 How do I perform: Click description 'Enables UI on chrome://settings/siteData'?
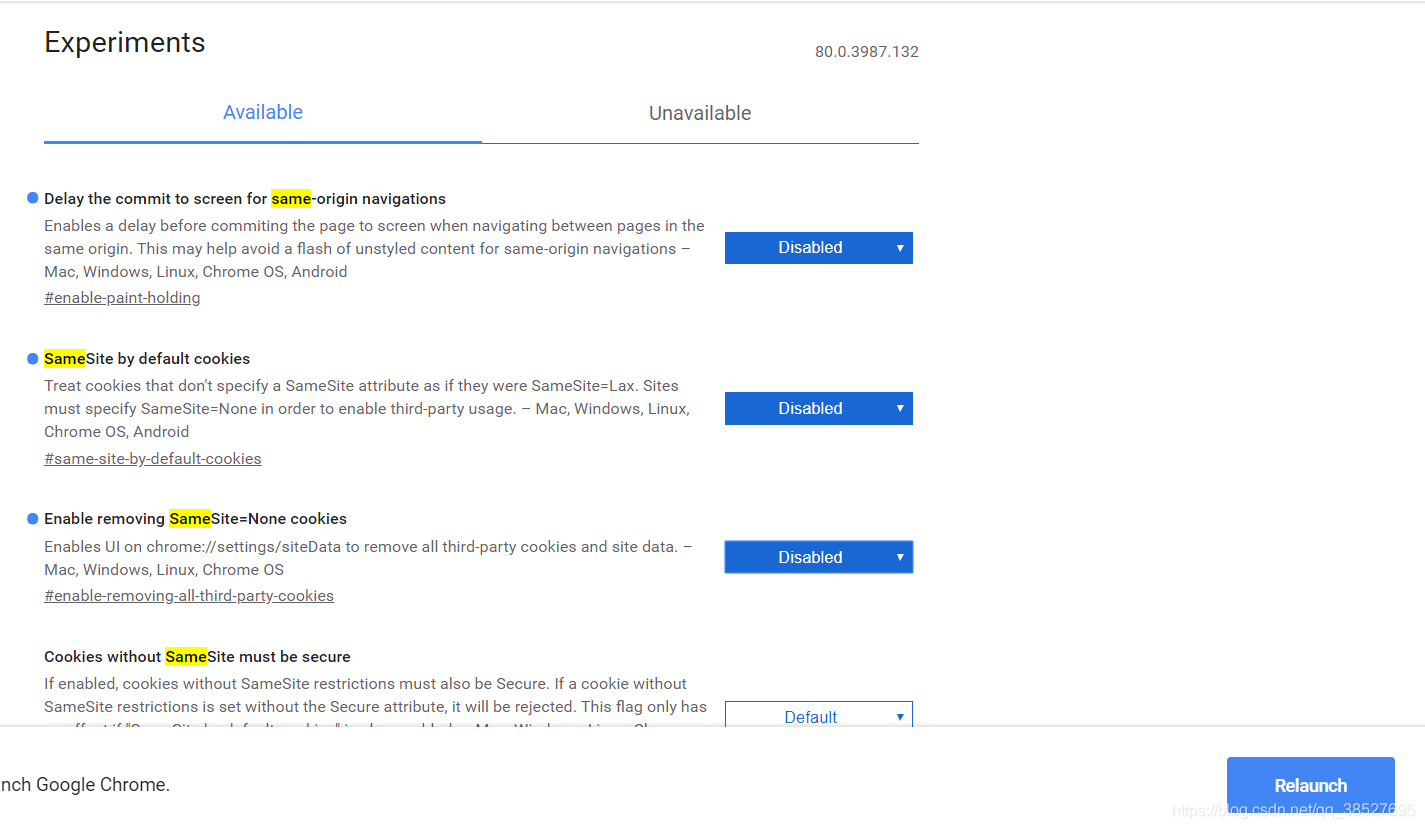pos(368,558)
